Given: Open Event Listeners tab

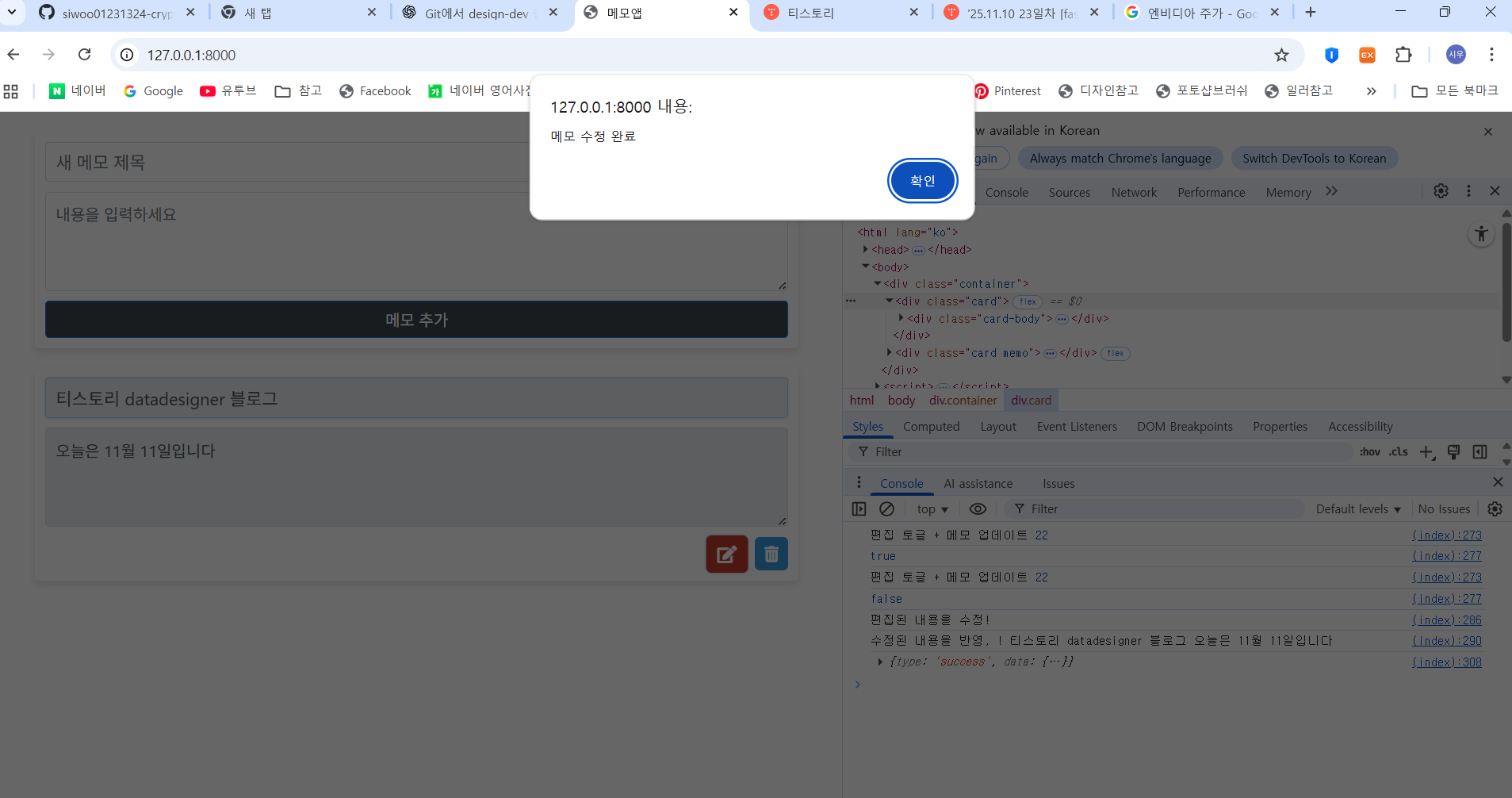Looking at the screenshot, I should coord(1077,427).
